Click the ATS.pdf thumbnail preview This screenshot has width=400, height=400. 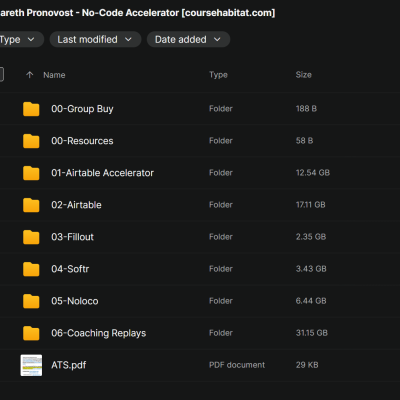click(x=31, y=365)
